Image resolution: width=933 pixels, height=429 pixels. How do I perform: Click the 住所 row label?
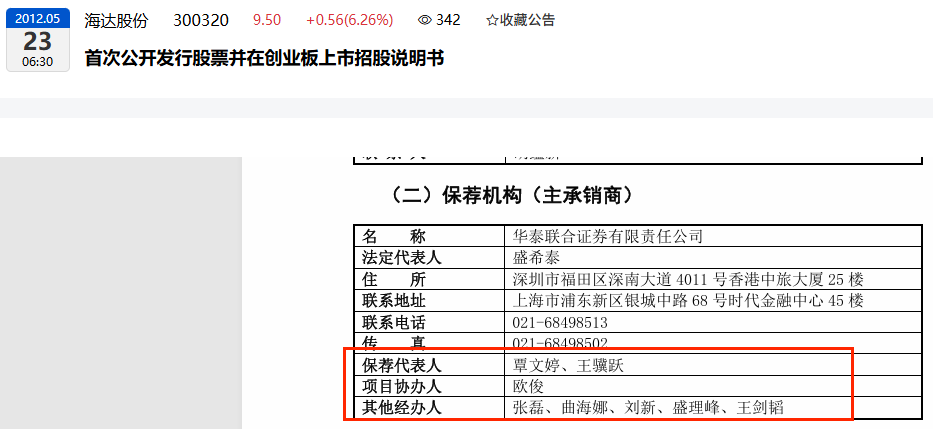pyautogui.click(x=394, y=279)
